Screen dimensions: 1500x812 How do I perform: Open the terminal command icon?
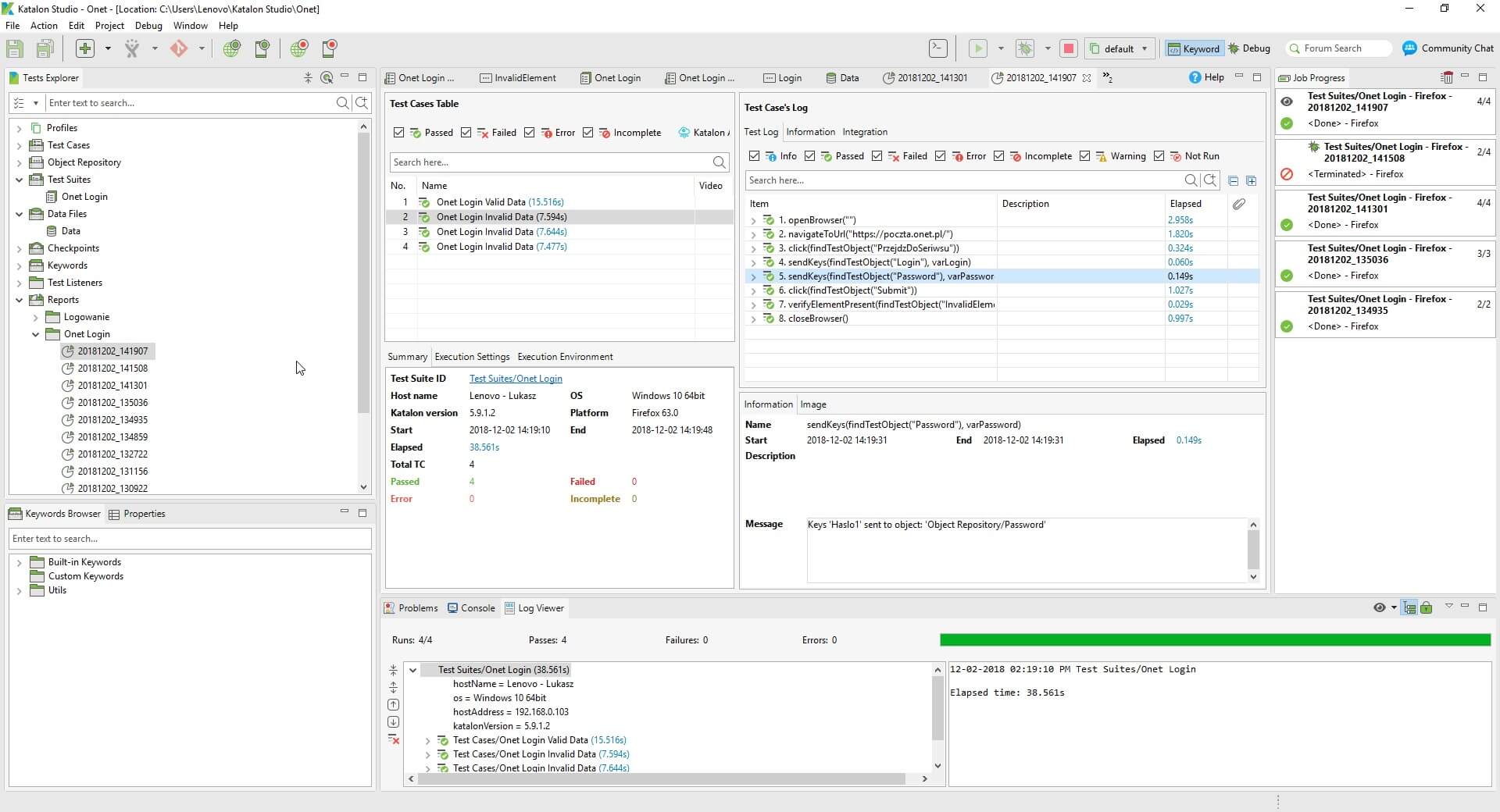click(937, 48)
